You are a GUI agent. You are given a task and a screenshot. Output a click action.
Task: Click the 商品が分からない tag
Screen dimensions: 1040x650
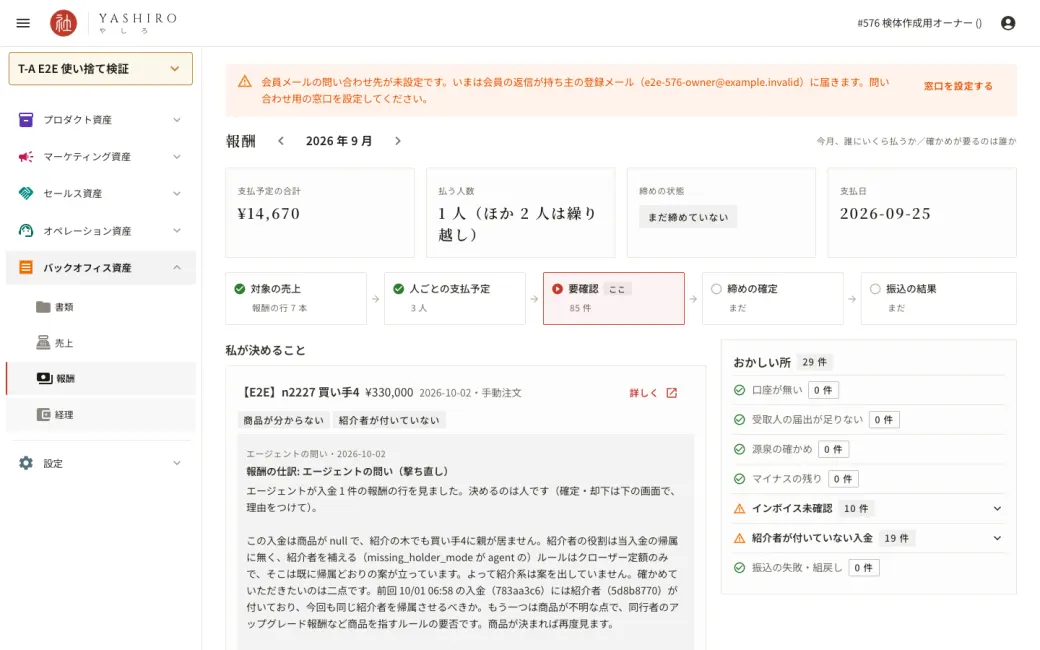point(283,420)
